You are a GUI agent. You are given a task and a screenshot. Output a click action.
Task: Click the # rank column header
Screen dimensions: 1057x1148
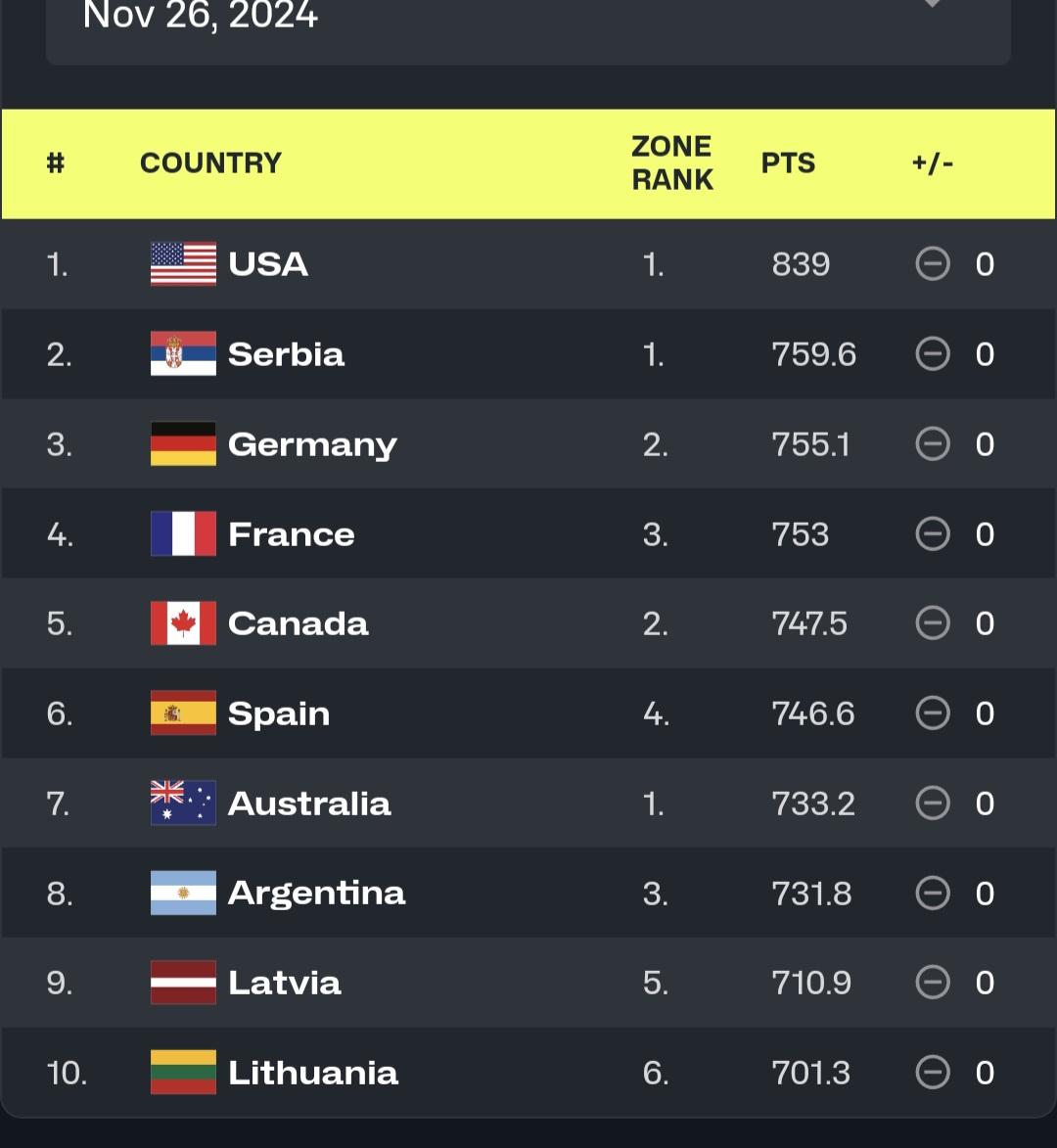(56, 162)
